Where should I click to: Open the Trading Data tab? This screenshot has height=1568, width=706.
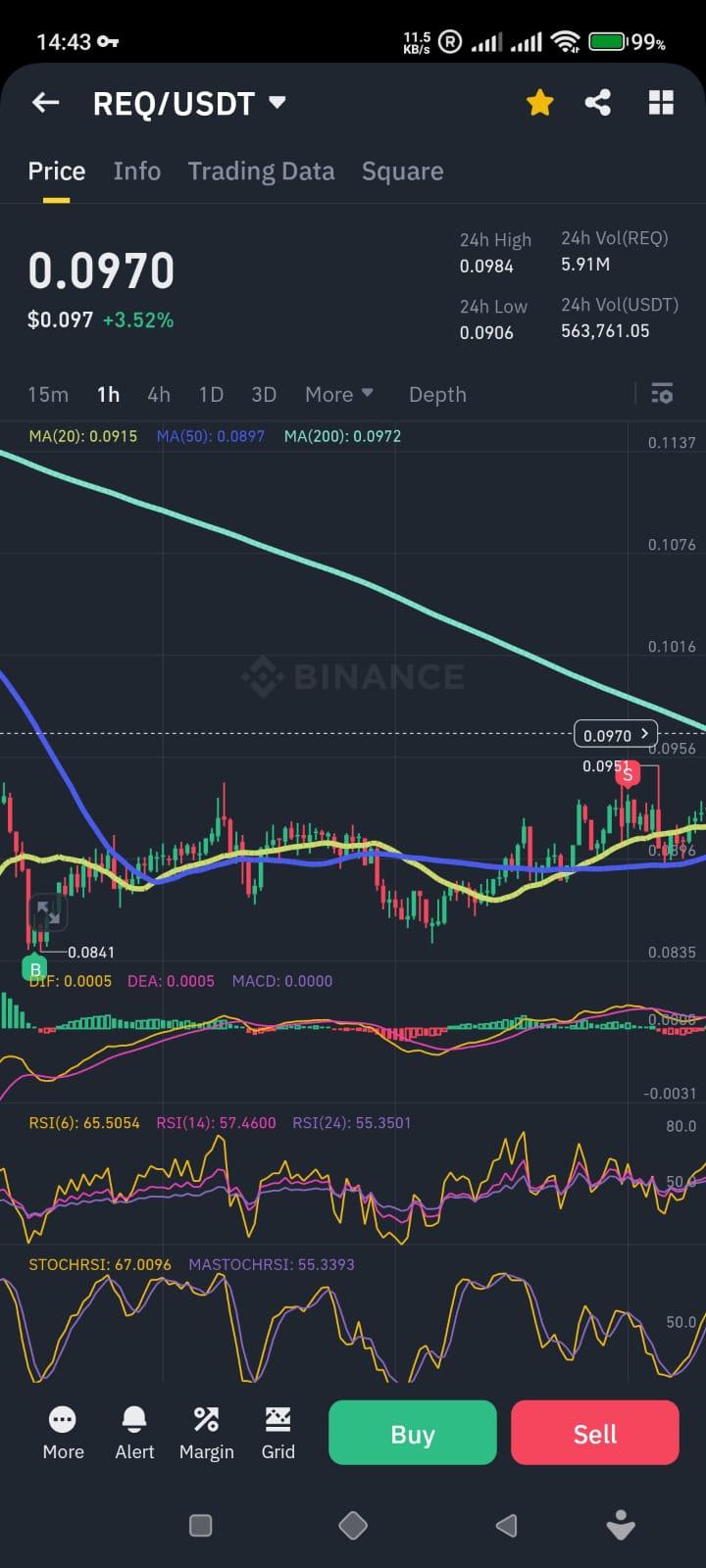(x=261, y=171)
